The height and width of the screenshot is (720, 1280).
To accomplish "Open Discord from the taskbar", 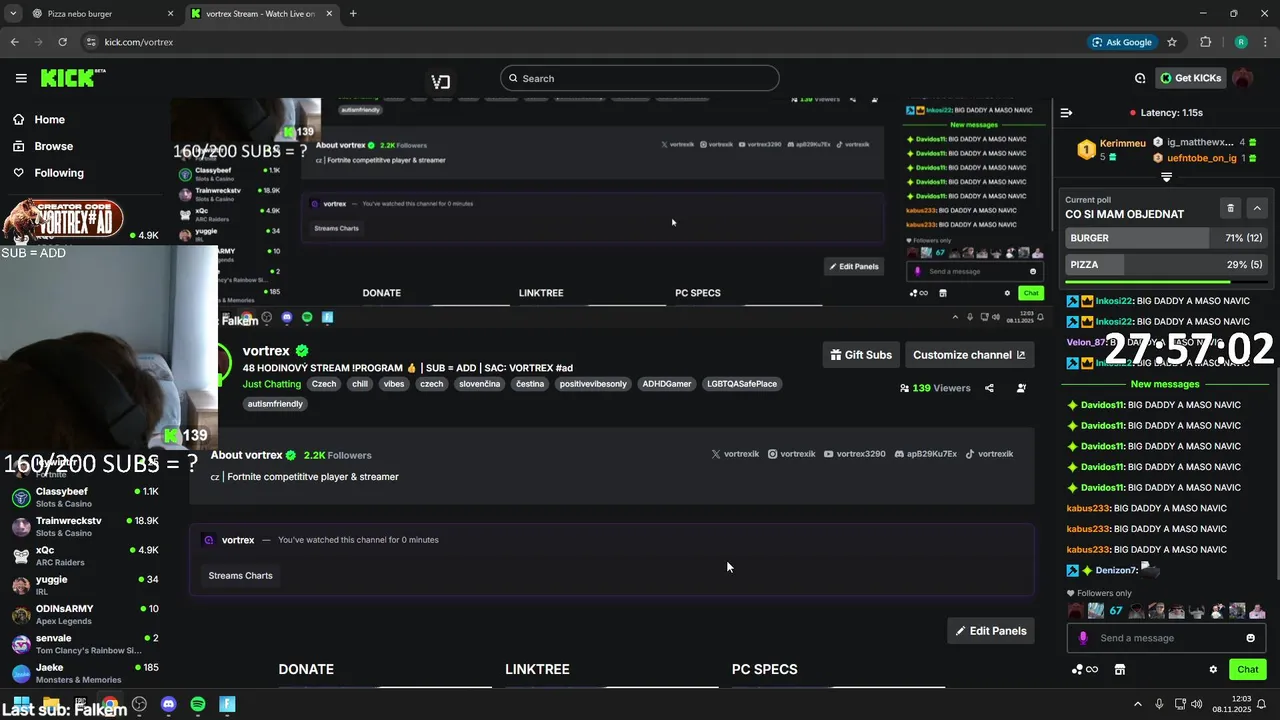I will click(x=168, y=704).
